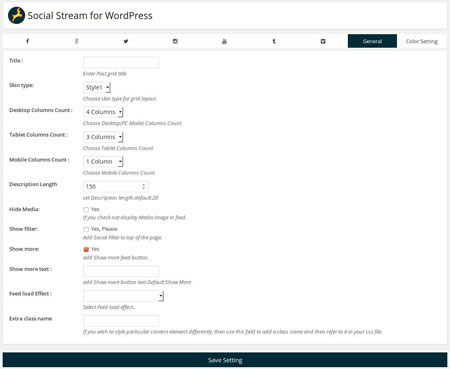450x369 pixels.
Task: Switch to the General tab
Action: click(x=372, y=41)
